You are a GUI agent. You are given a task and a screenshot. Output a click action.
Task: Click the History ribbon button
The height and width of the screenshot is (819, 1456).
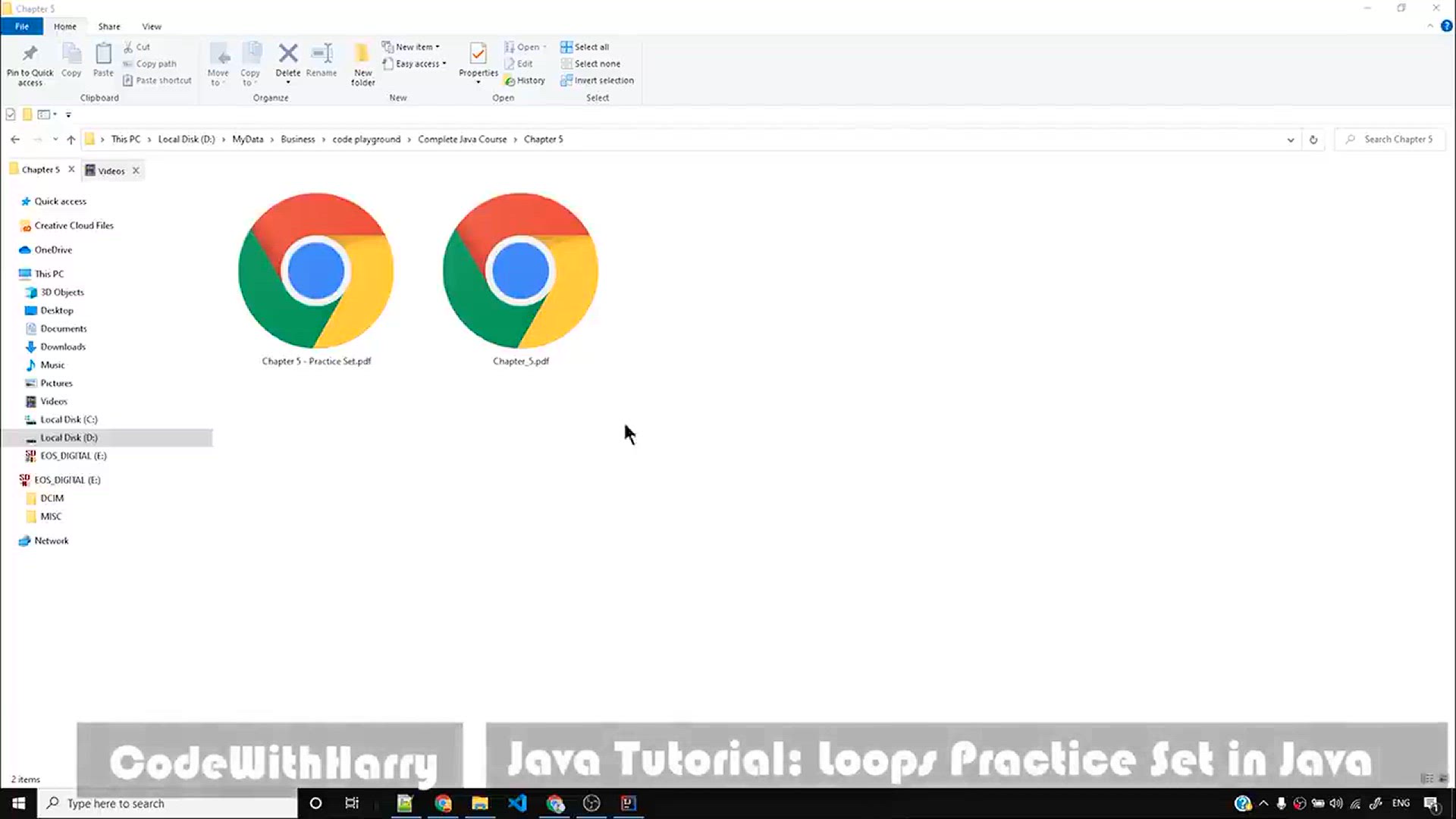pyautogui.click(x=525, y=80)
